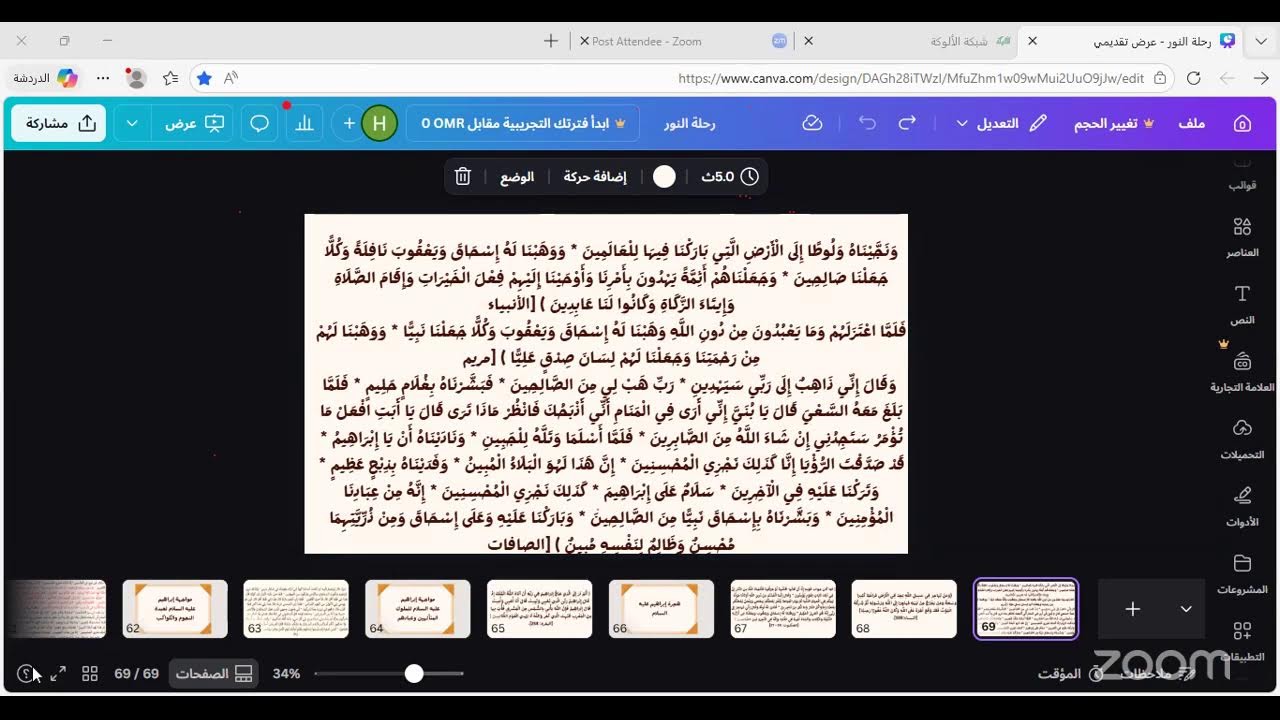Start presentation with عرض button
Image resolution: width=1280 pixels, height=720 pixels.
pyautogui.click(x=193, y=123)
